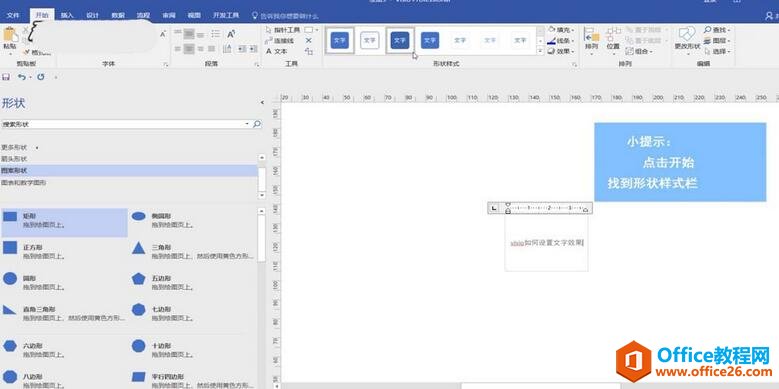Viewport: 779px width, 389px height.
Task: Switch to the Design (设计) tab
Action: (92, 15)
